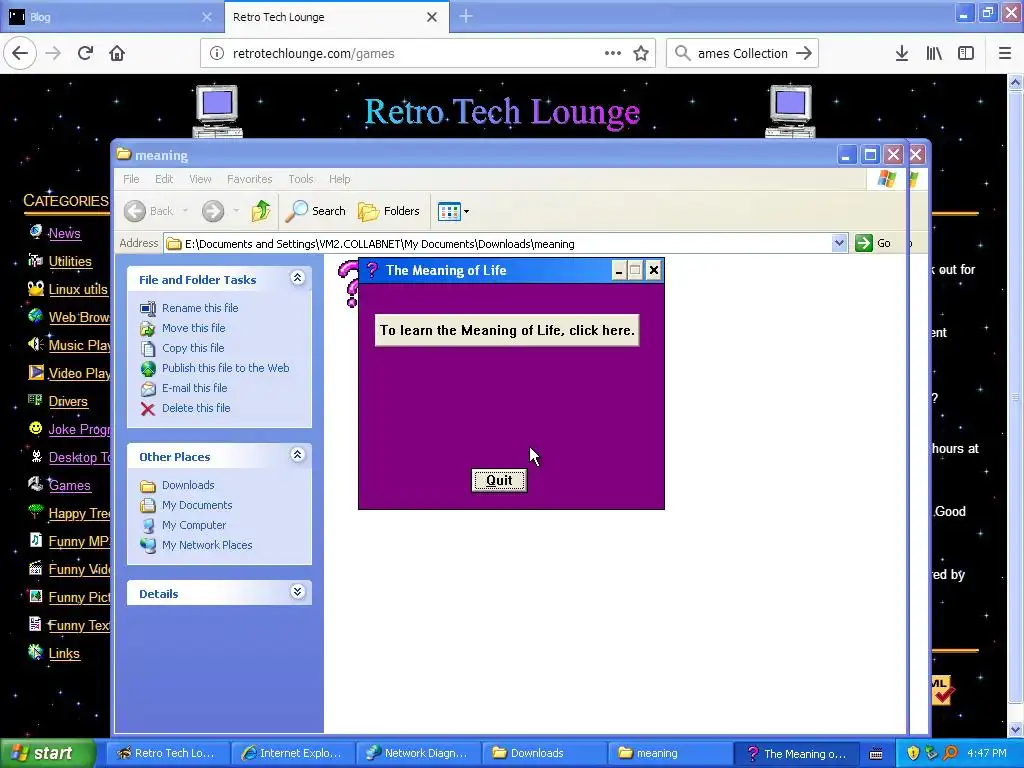The width and height of the screenshot is (1024, 768).
Task: Toggle the Firefox sidebar view
Action: coord(966,53)
